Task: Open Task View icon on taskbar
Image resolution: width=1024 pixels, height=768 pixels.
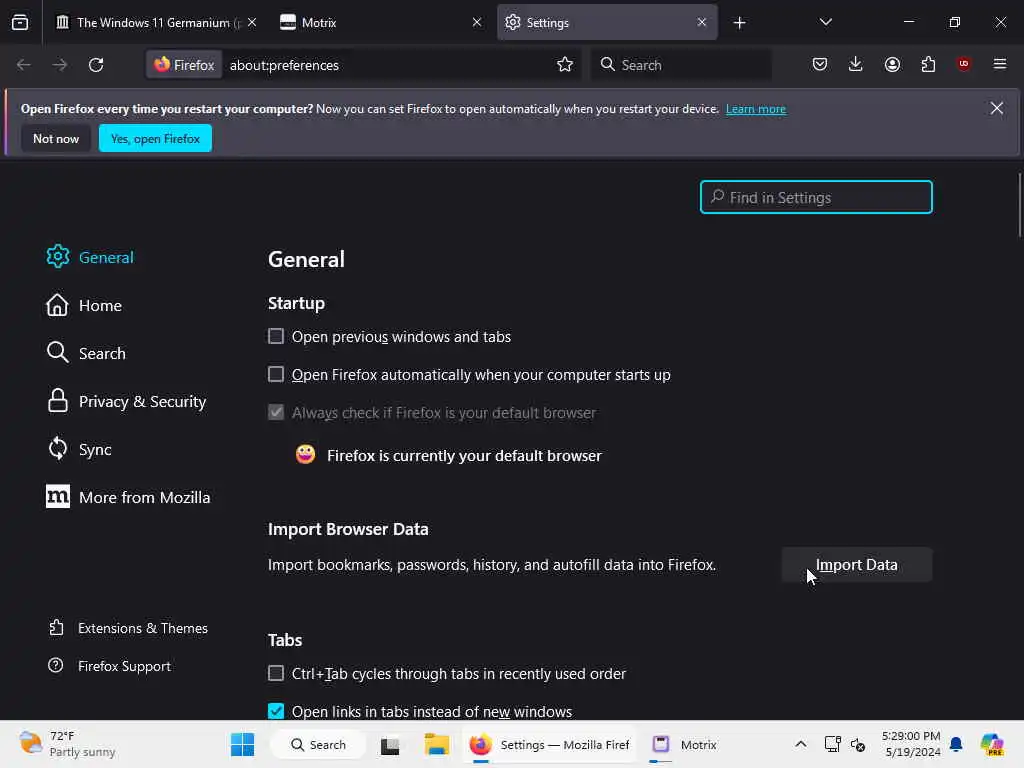Action: coord(390,744)
